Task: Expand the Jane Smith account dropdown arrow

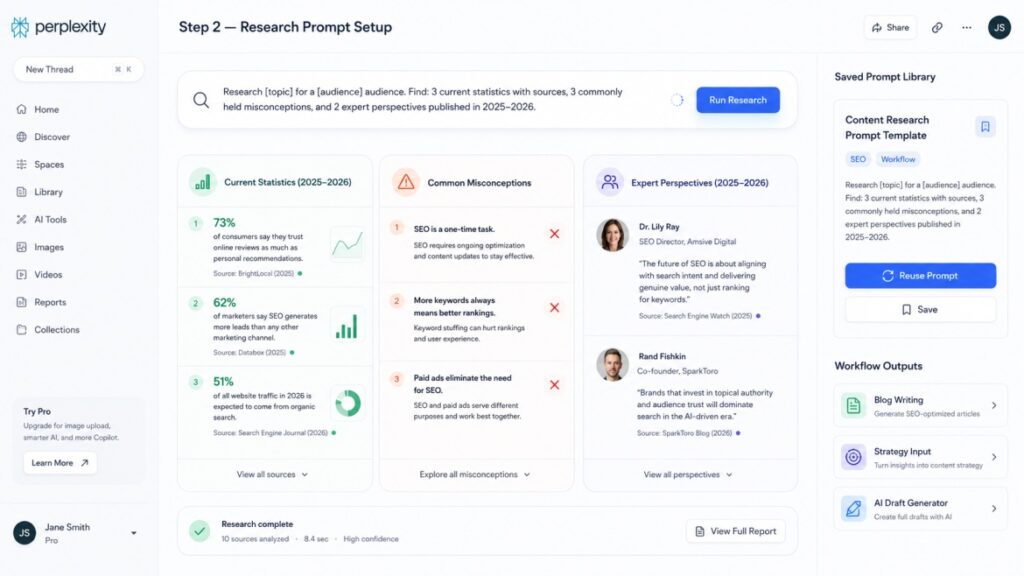Action: (x=134, y=533)
